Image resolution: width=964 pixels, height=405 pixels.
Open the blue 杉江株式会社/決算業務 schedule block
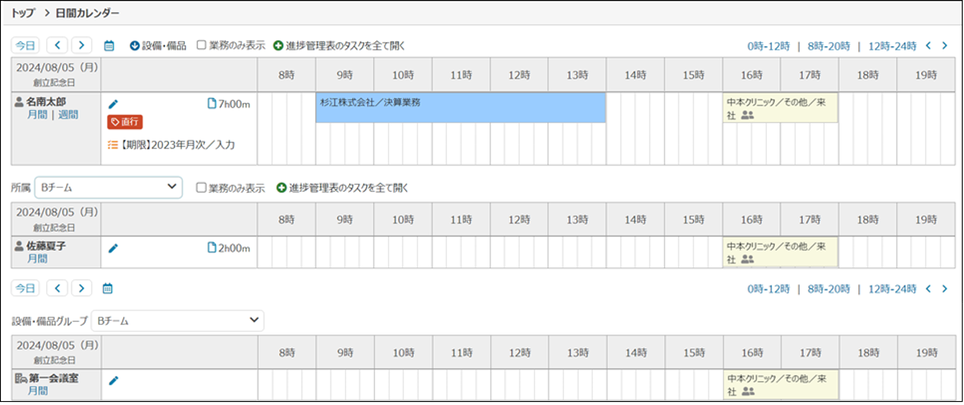click(x=460, y=107)
